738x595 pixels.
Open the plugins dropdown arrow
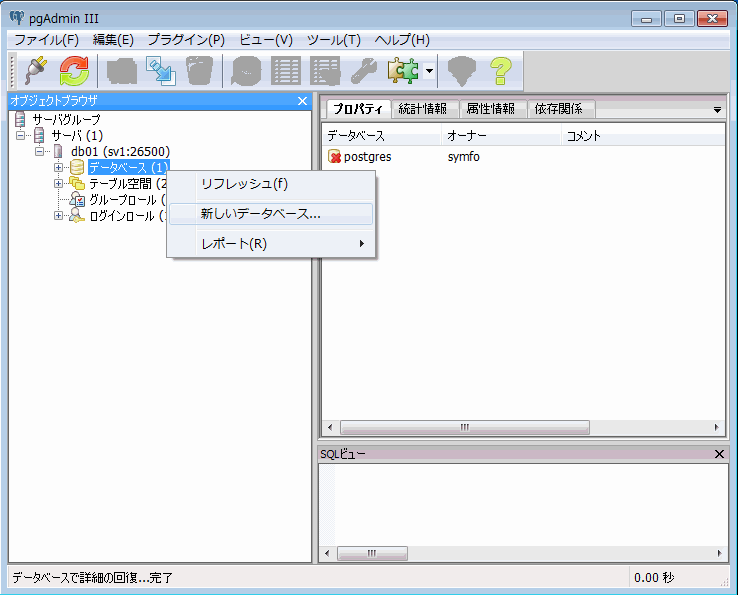point(429,71)
